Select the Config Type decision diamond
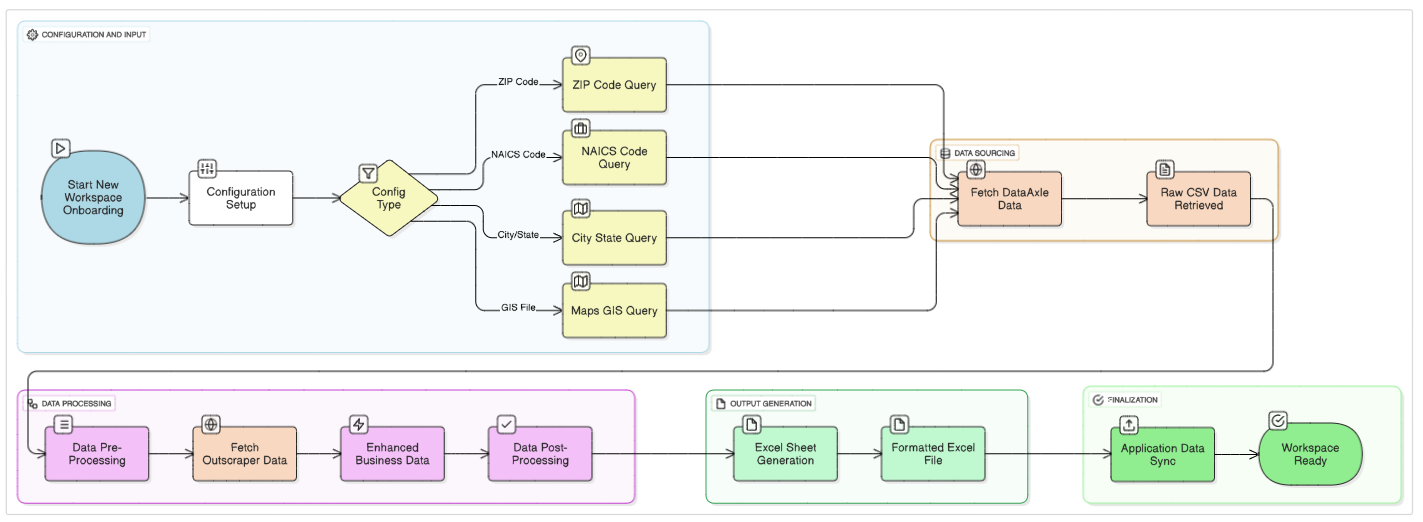The image size is (1423, 522). click(x=388, y=198)
